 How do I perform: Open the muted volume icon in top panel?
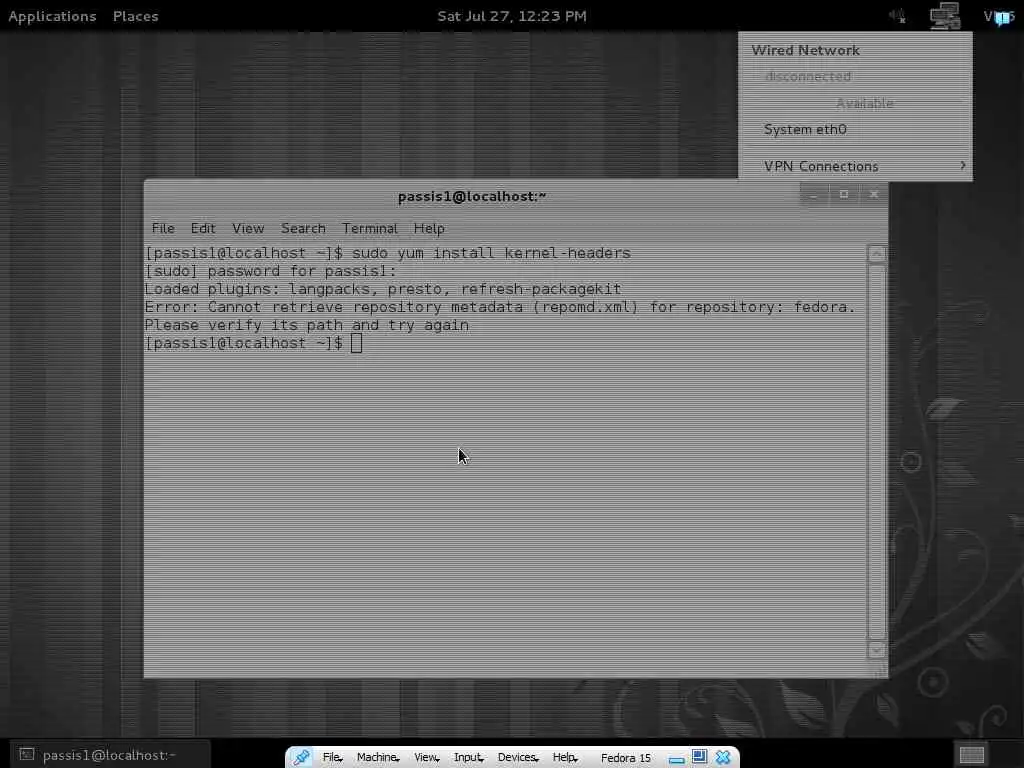pyautogui.click(x=897, y=16)
